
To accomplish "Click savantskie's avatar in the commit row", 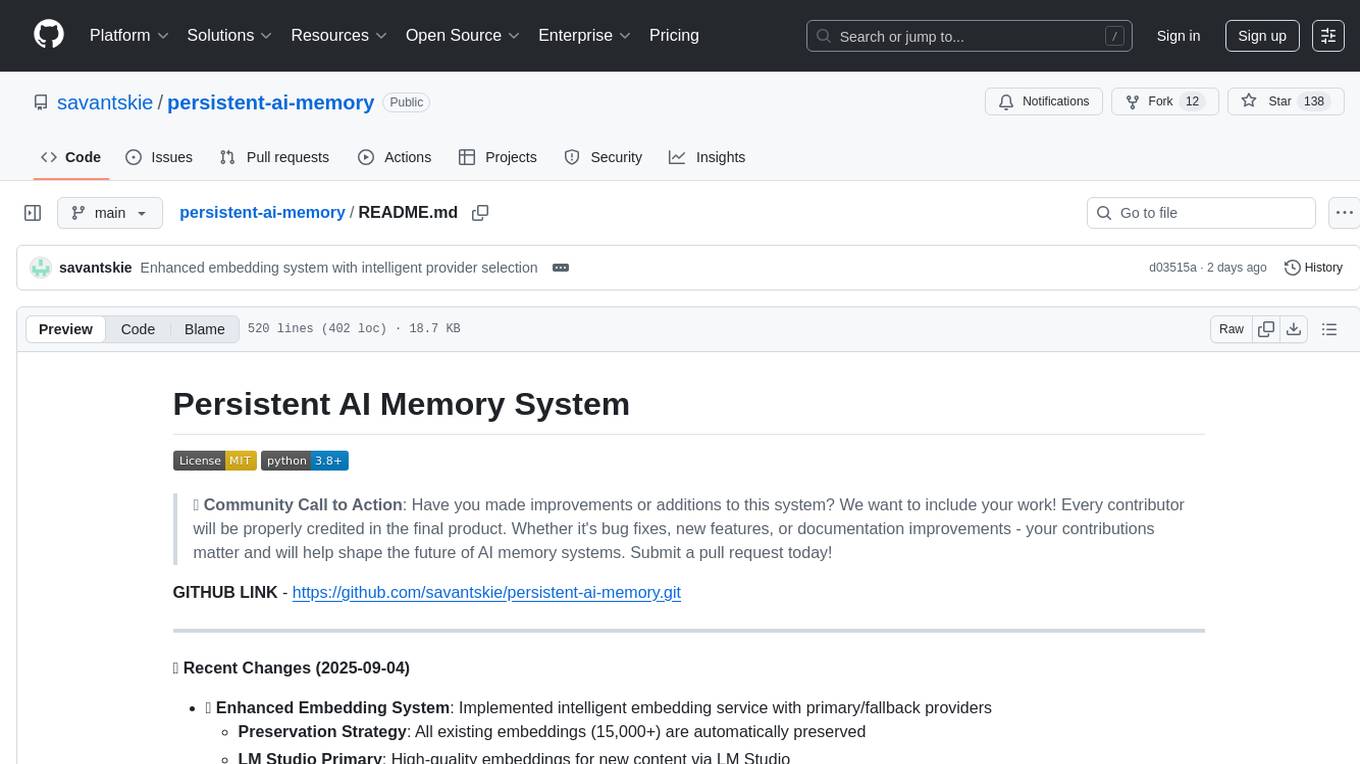I will coord(41,268).
